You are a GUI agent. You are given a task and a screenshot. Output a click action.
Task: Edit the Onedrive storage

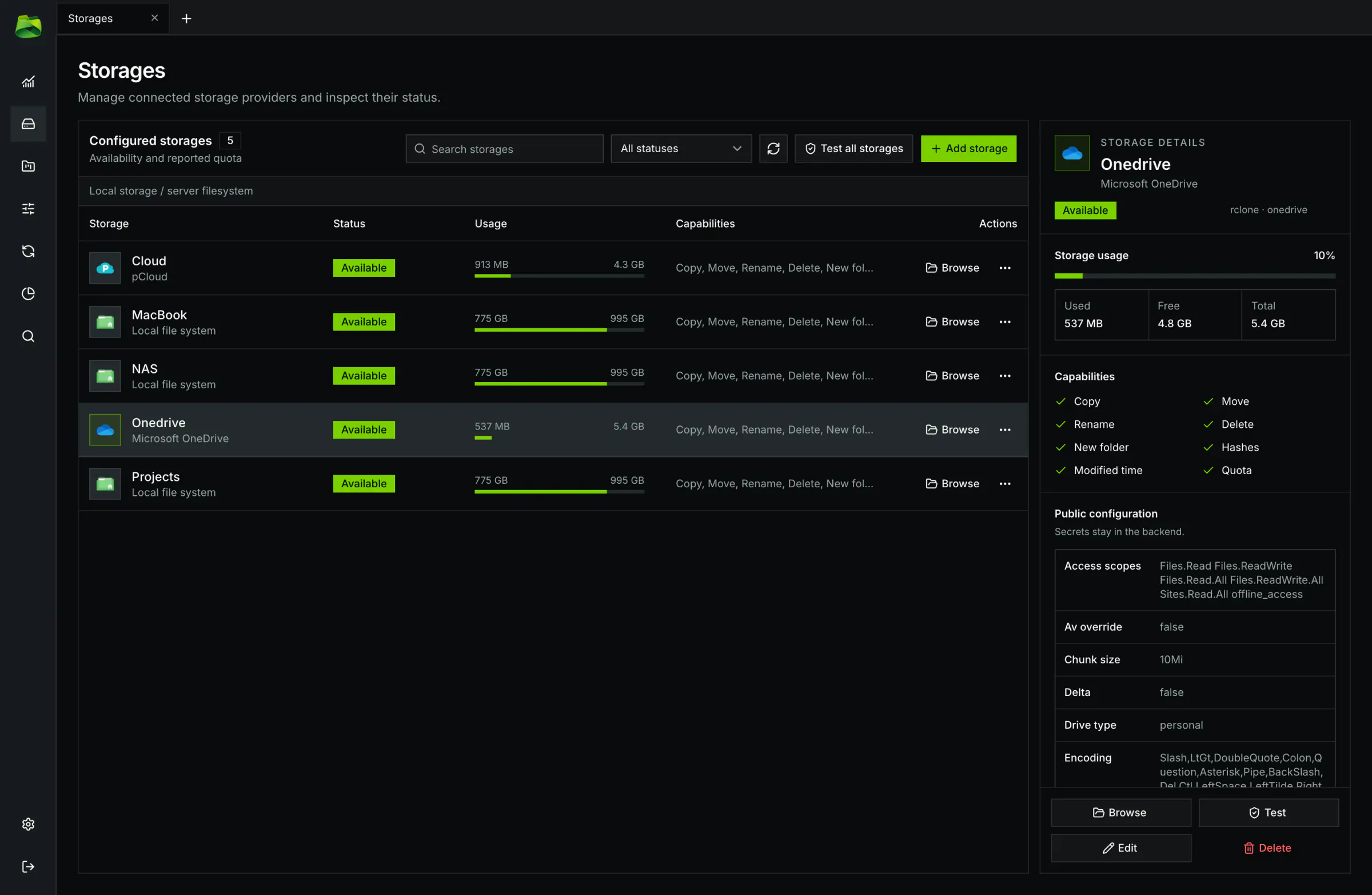coord(1120,848)
